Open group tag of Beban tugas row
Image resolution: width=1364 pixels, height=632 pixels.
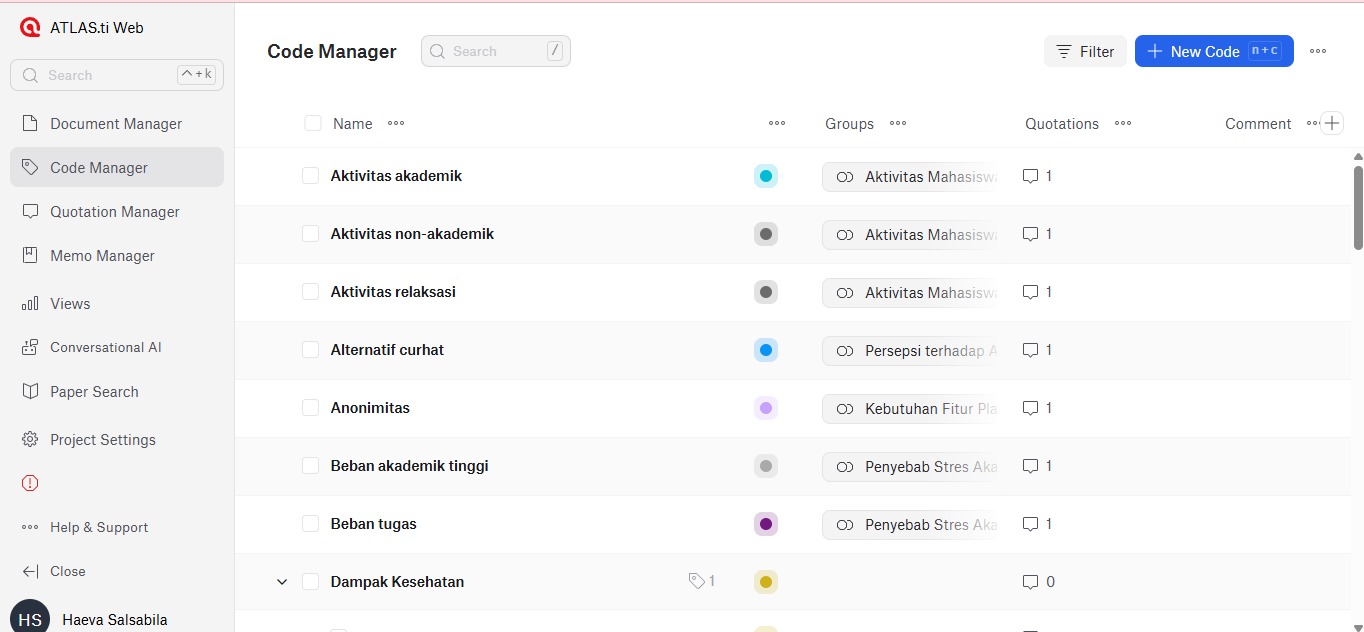pyautogui.click(x=910, y=525)
